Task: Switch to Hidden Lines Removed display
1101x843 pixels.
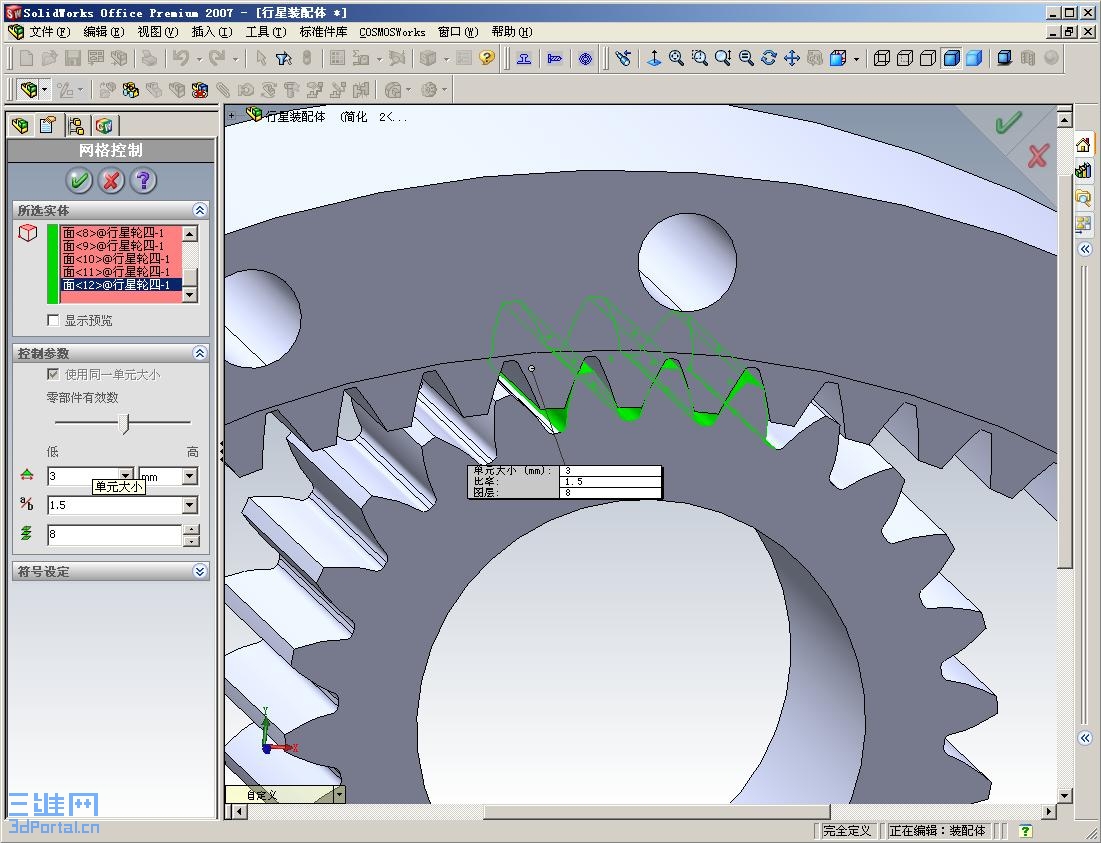Action: click(928, 58)
